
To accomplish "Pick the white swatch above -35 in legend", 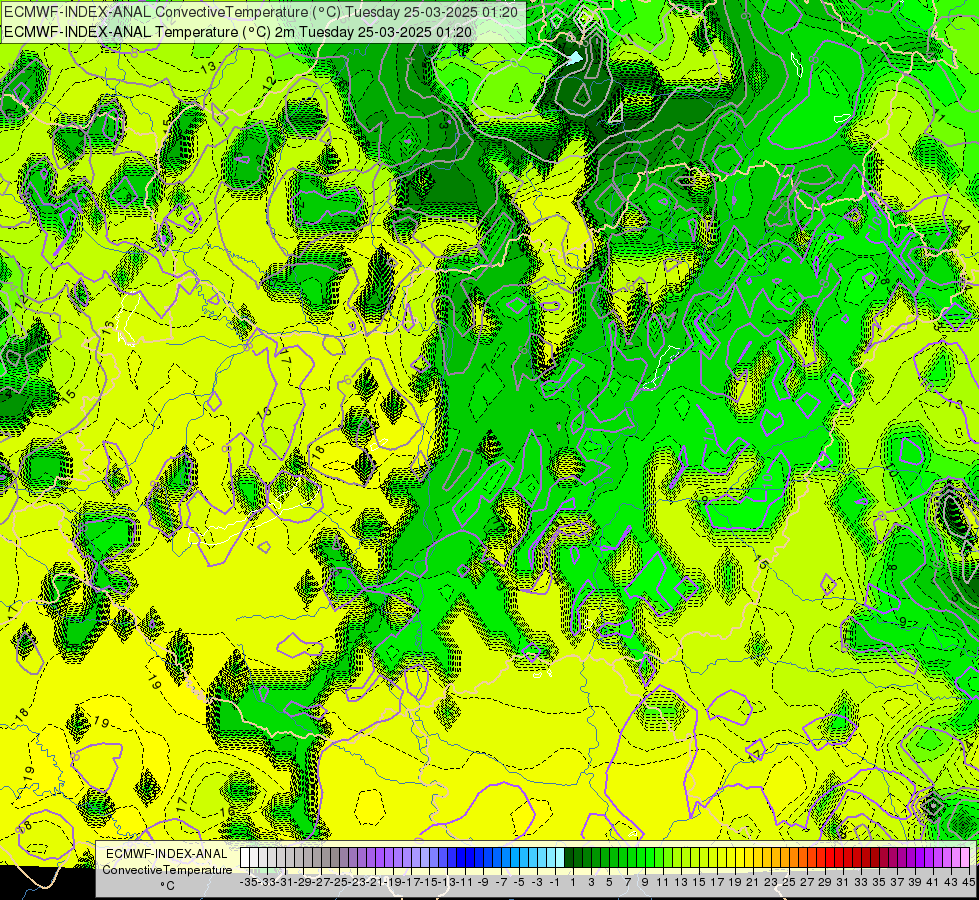I will [x=245, y=857].
